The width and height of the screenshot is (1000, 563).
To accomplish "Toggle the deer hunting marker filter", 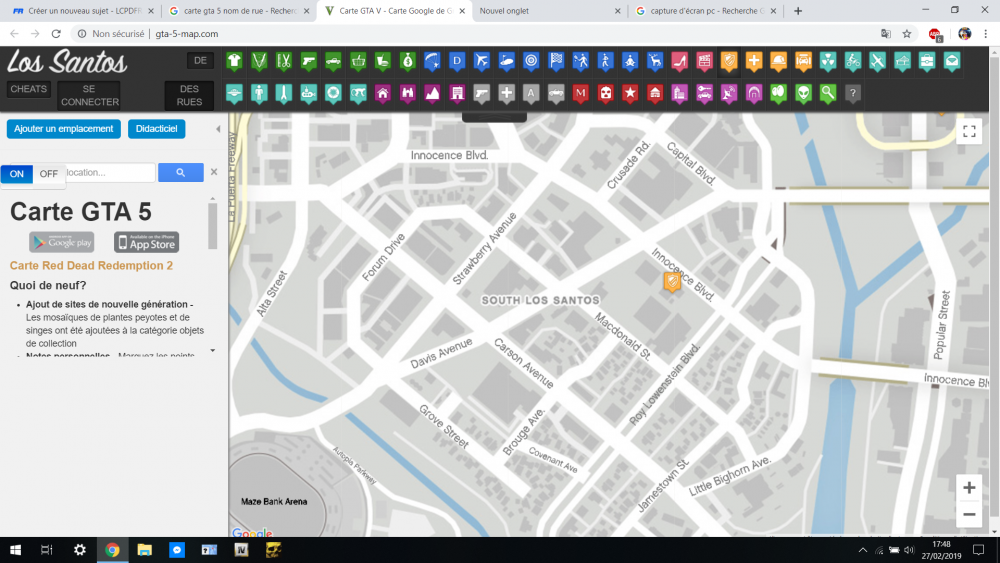I will [x=655, y=62].
